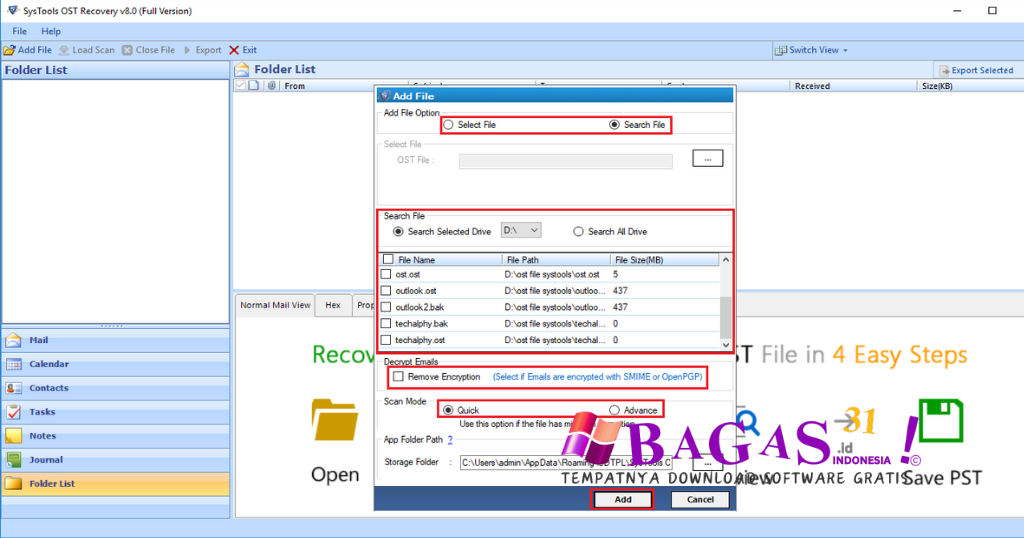Screen dimensions: 1024x538
Task: Open Tasks in the sidebar
Action: point(116,412)
